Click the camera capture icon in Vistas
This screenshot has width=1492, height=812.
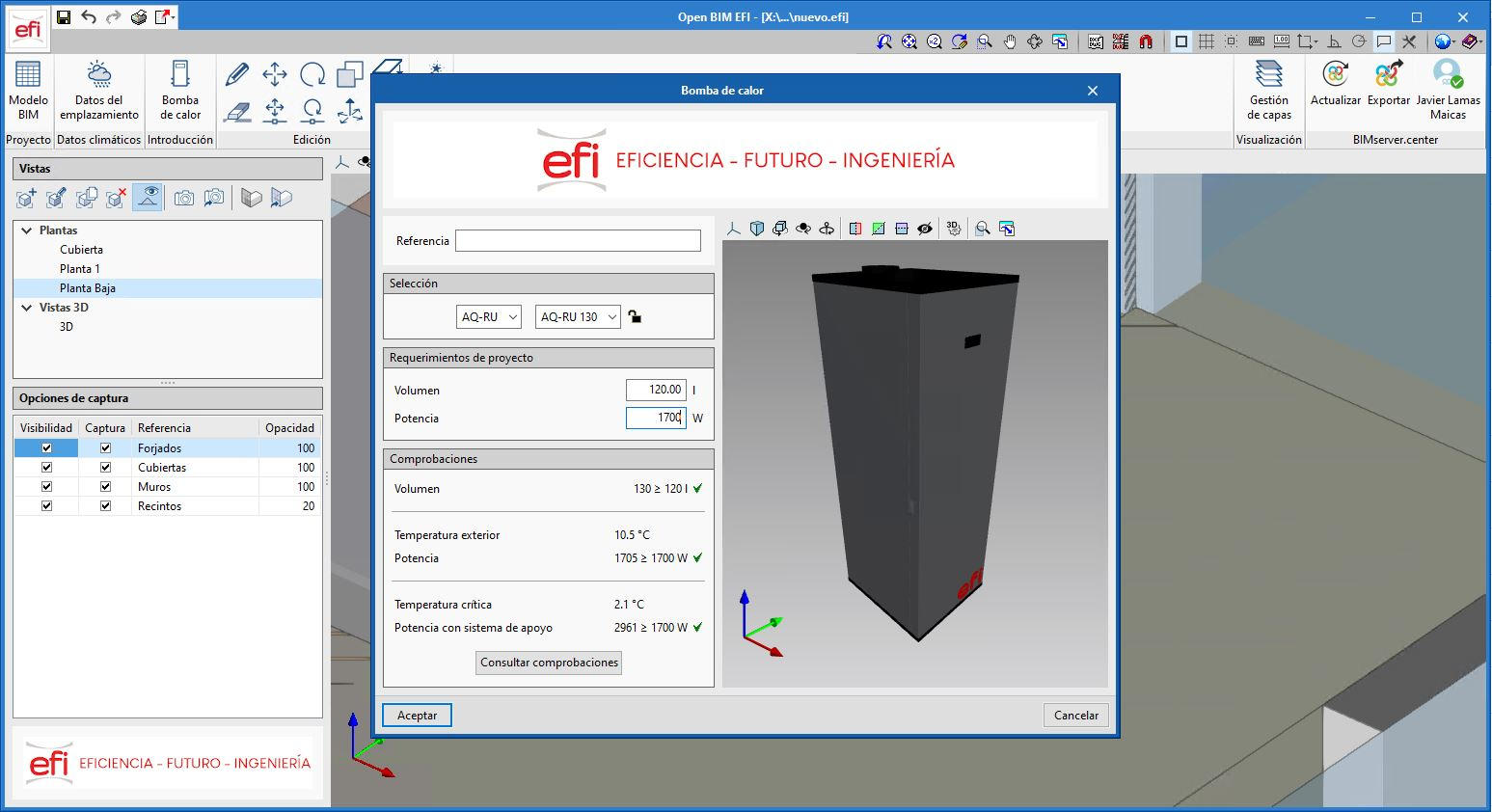pyautogui.click(x=184, y=198)
